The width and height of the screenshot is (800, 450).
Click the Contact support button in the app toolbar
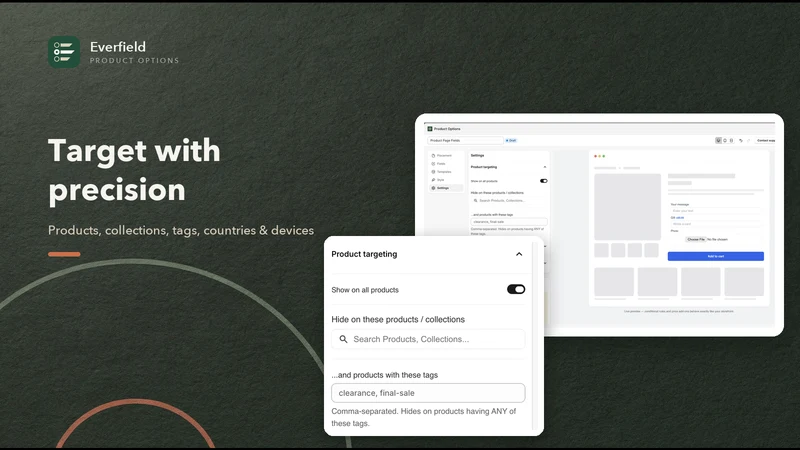(x=765, y=140)
